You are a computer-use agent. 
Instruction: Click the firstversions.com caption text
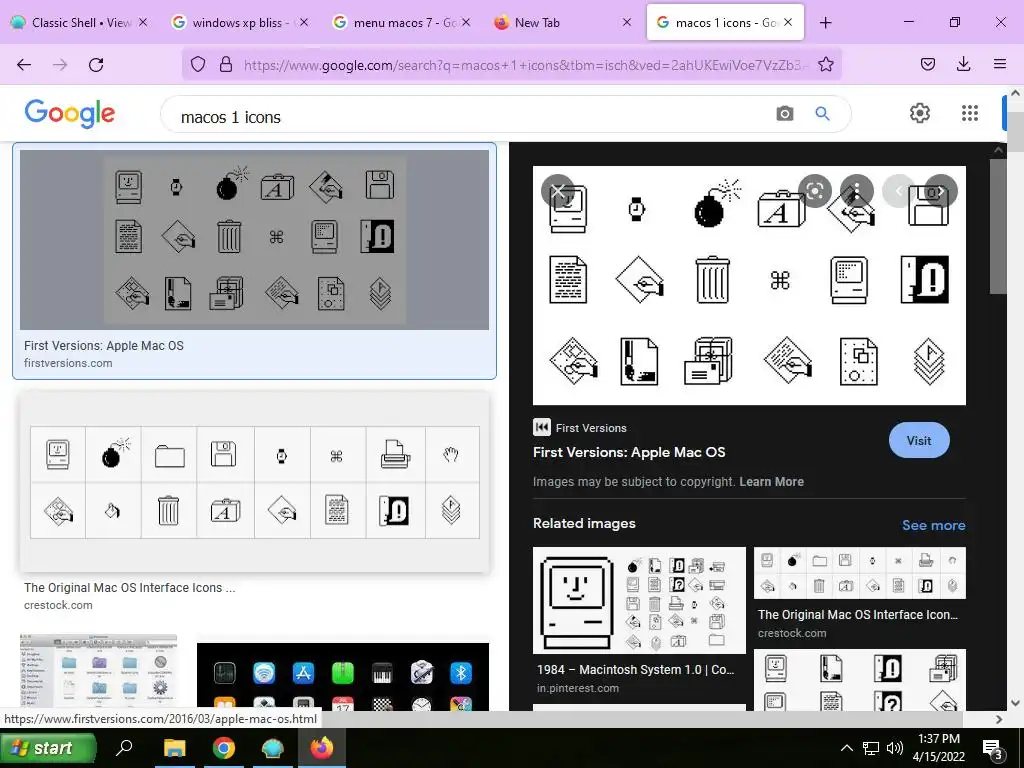tap(68, 363)
